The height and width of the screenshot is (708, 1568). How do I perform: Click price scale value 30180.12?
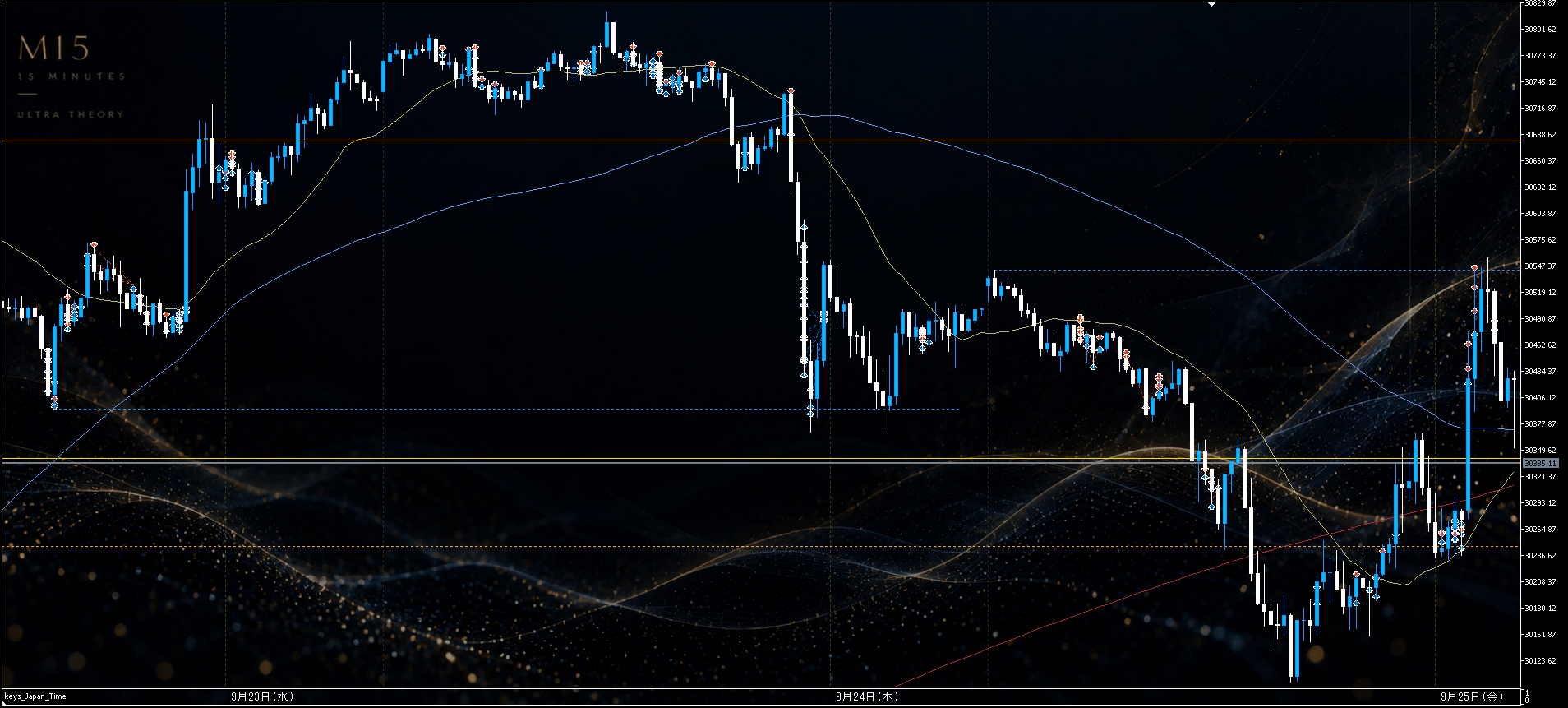[1540, 609]
